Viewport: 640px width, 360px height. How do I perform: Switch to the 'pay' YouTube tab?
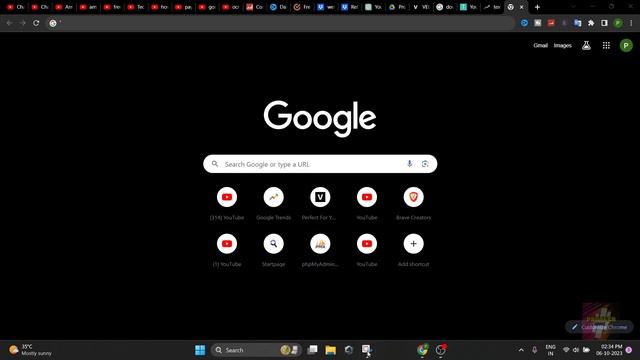point(183,7)
